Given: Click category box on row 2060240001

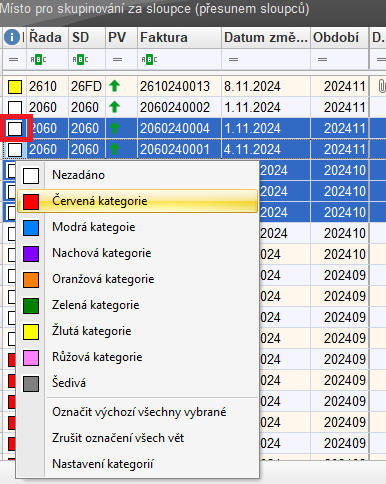Looking at the screenshot, I should [15, 149].
